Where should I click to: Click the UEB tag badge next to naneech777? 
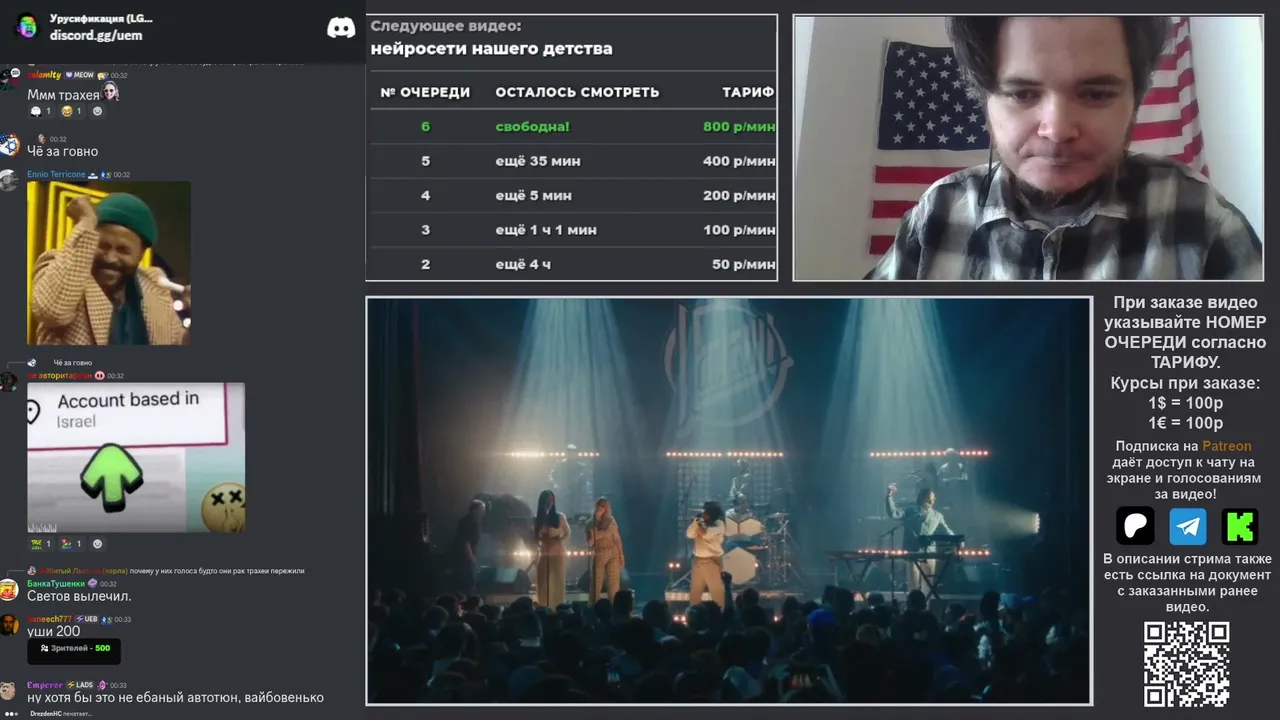click(x=87, y=619)
